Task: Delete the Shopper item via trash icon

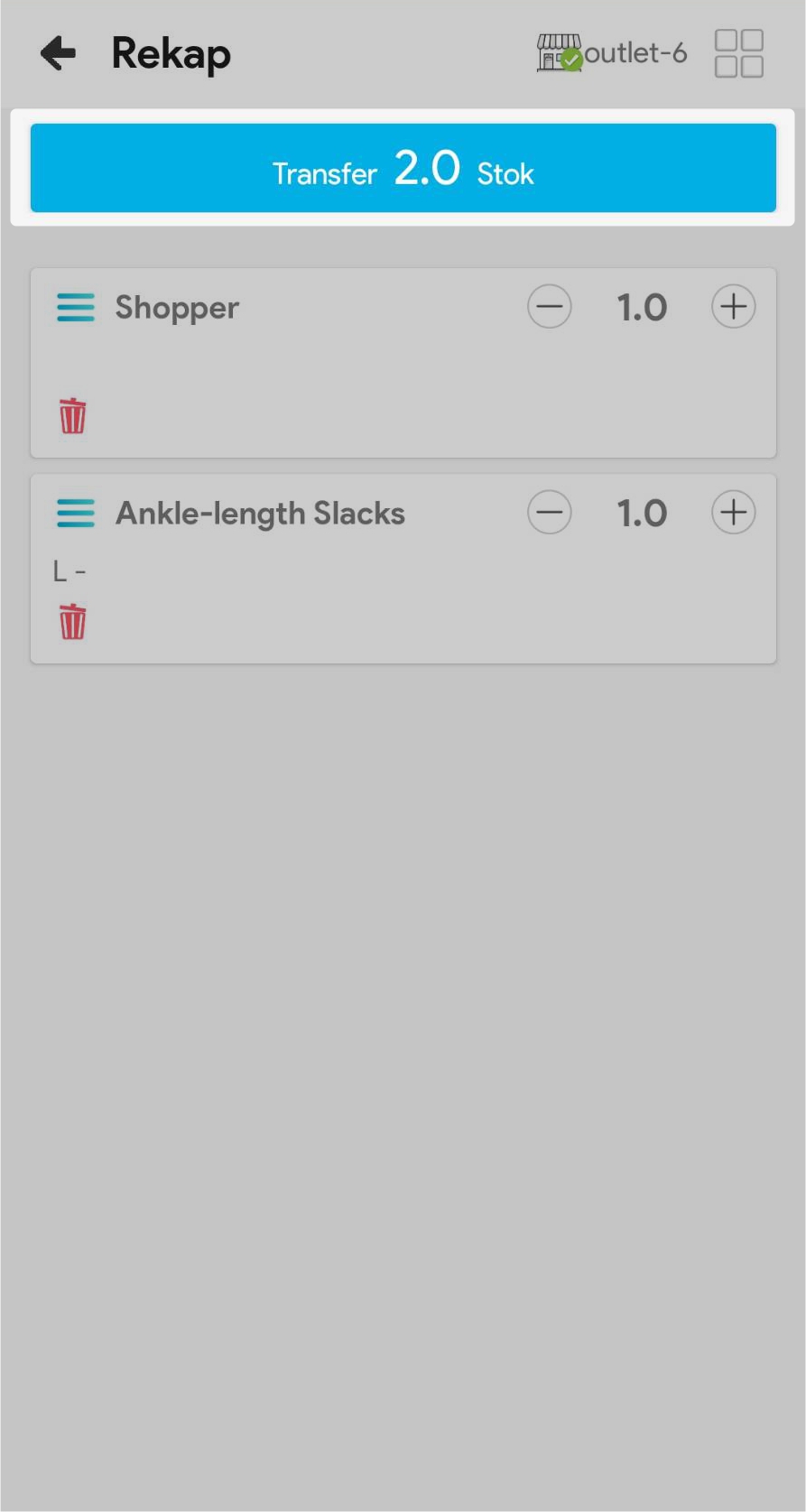Action: pos(73,416)
